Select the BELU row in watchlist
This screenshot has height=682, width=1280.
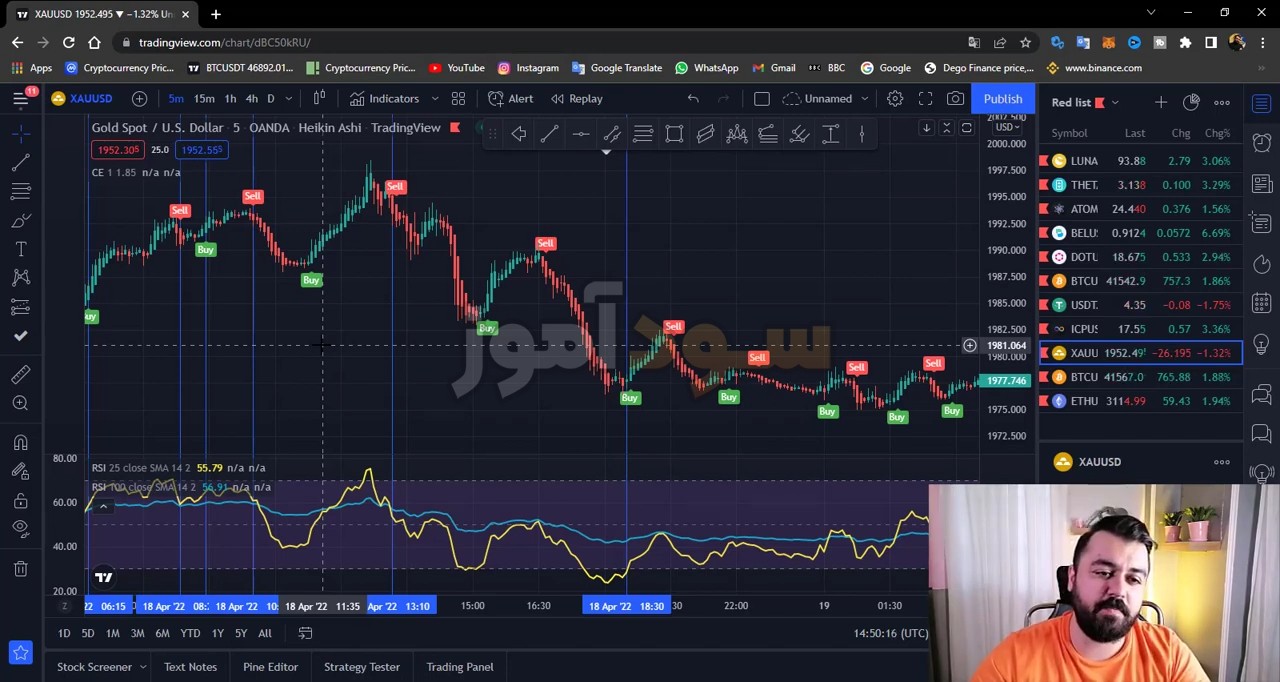click(1140, 233)
